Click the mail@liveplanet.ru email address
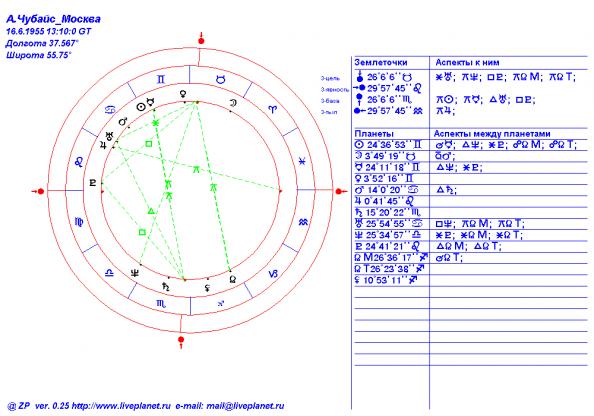This screenshot has height=416, width=594. 245,406
